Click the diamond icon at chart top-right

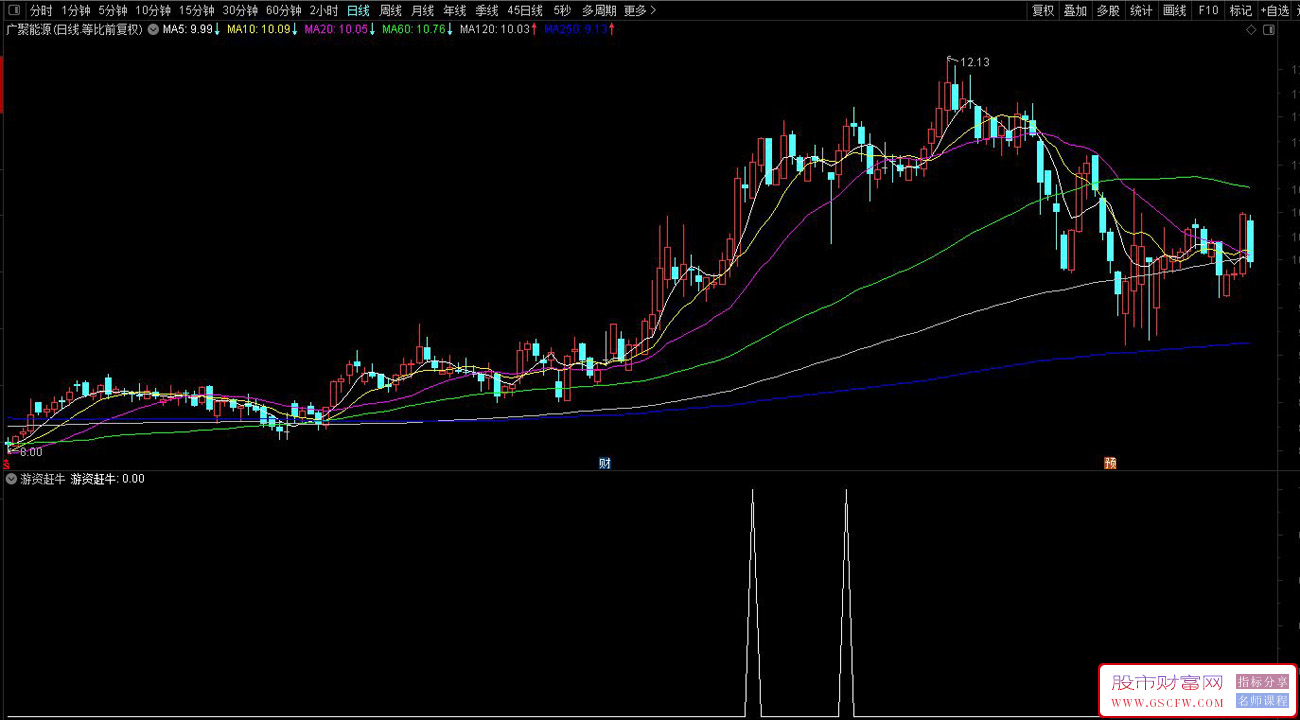(1251, 30)
